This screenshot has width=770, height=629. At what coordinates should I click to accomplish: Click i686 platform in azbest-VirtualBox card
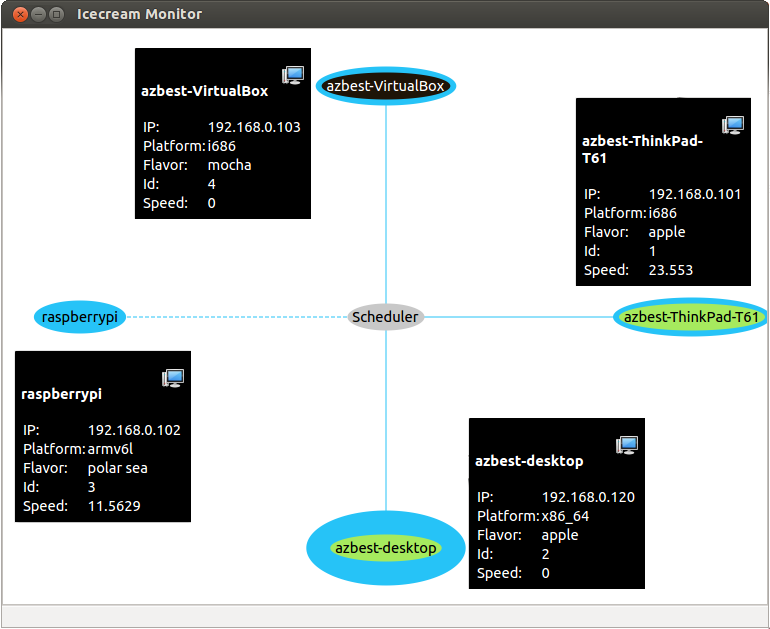tap(221, 146)
